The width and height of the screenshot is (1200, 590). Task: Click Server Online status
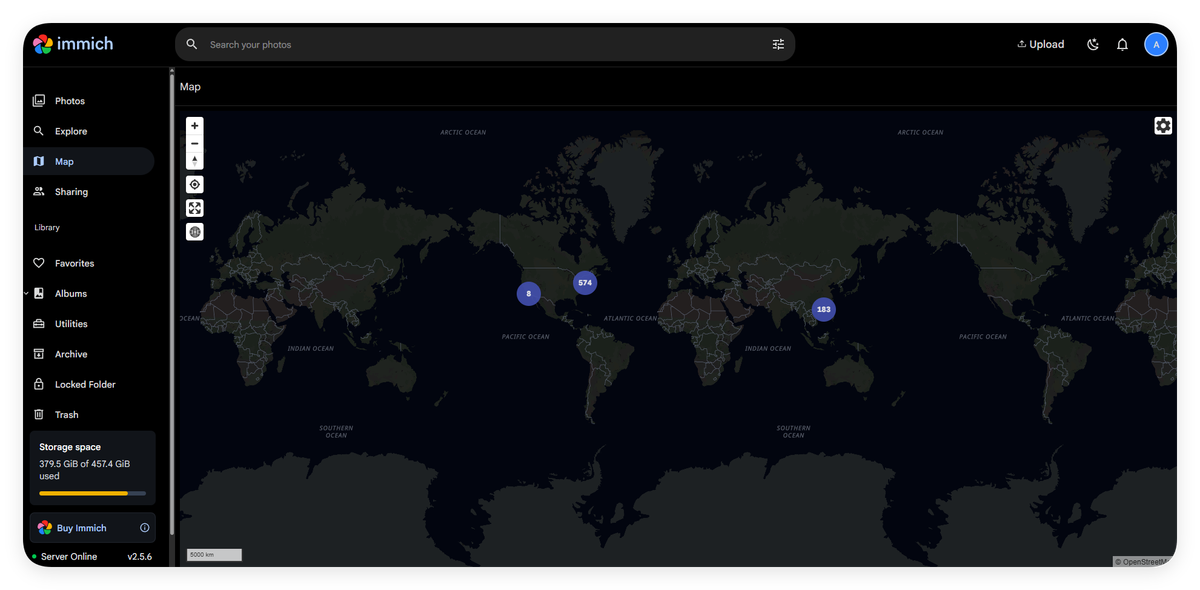pos(65,556)
